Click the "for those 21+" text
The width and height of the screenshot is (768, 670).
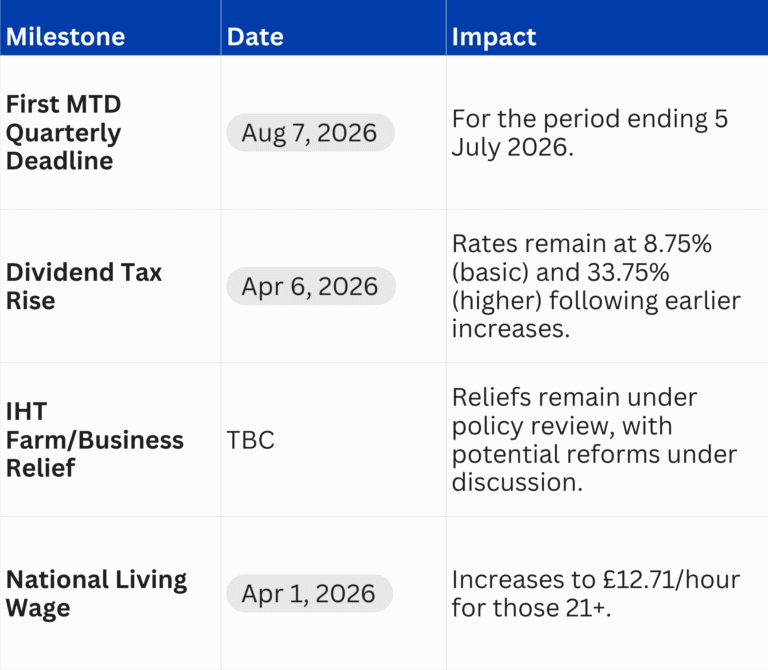coord(531,608)
